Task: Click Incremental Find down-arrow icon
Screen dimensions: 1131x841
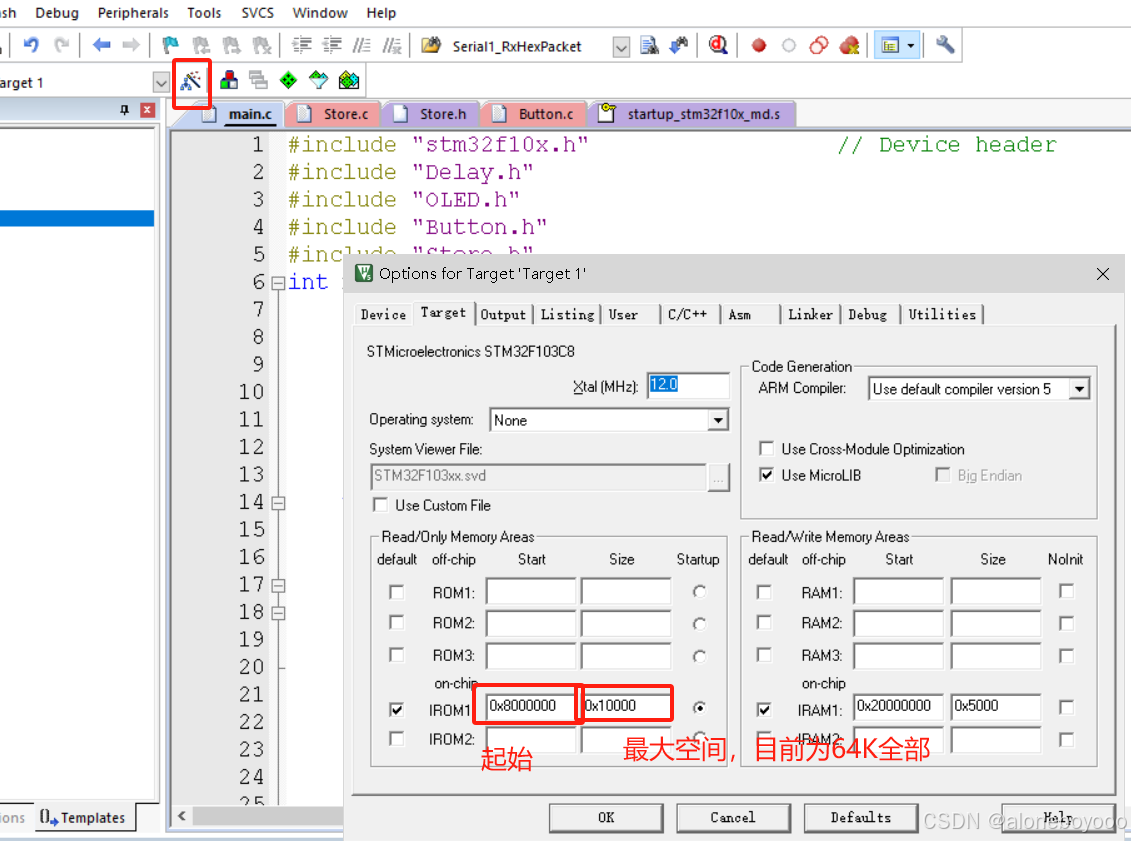Action: click(679, 45)
